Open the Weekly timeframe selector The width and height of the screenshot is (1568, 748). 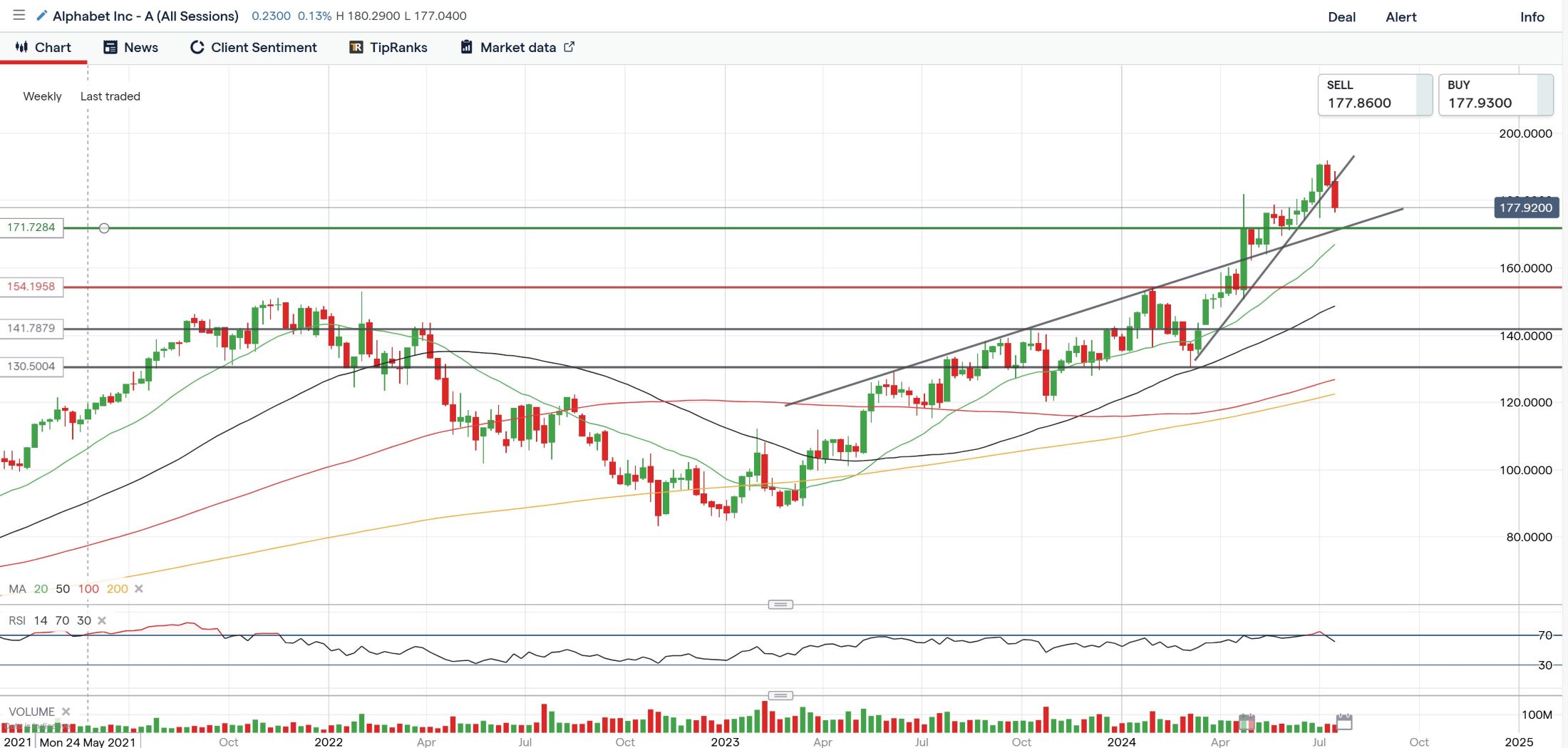(x=42, y=96)
